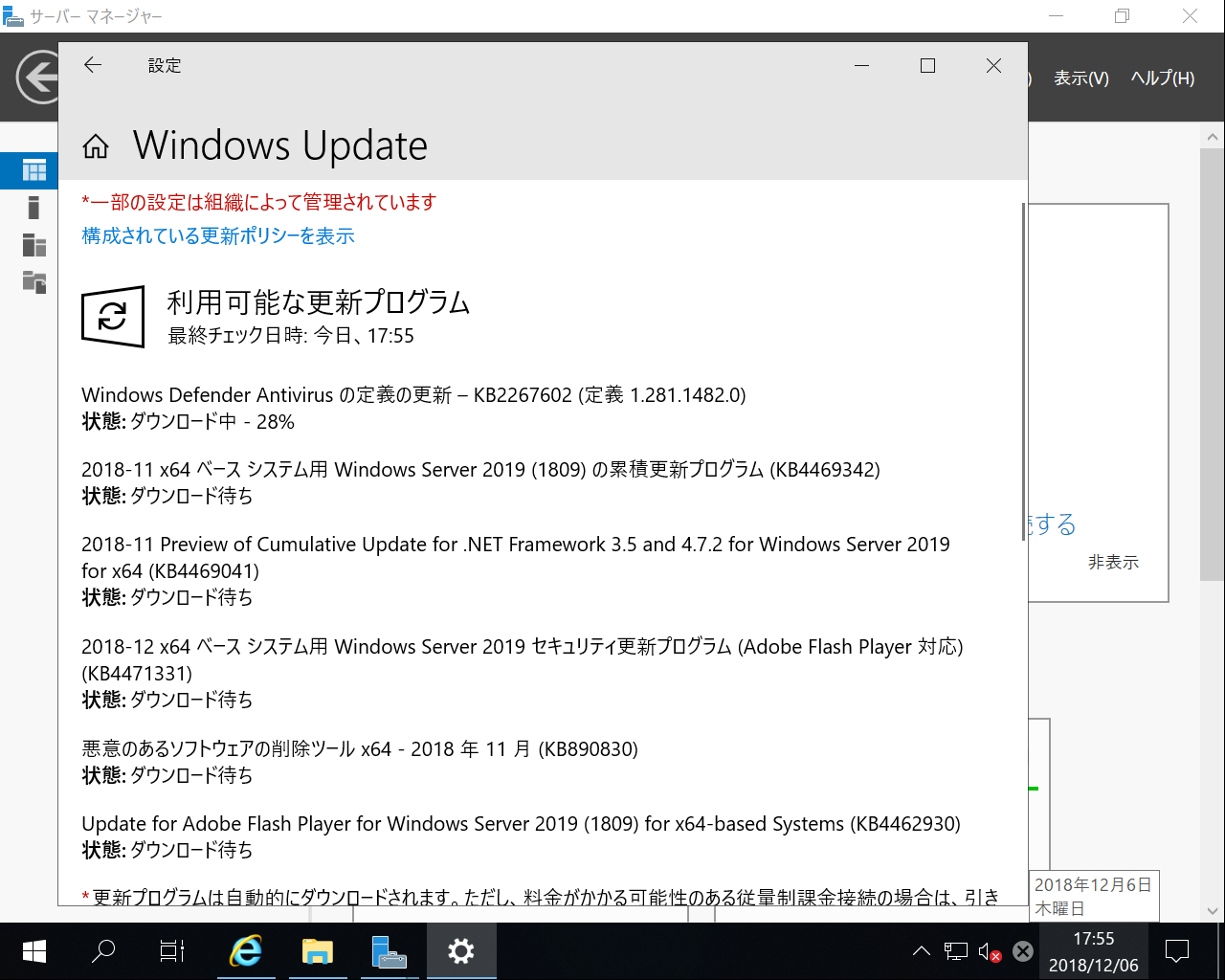Open Settings home via house icon
The image size is (1225, 980).
96,146
